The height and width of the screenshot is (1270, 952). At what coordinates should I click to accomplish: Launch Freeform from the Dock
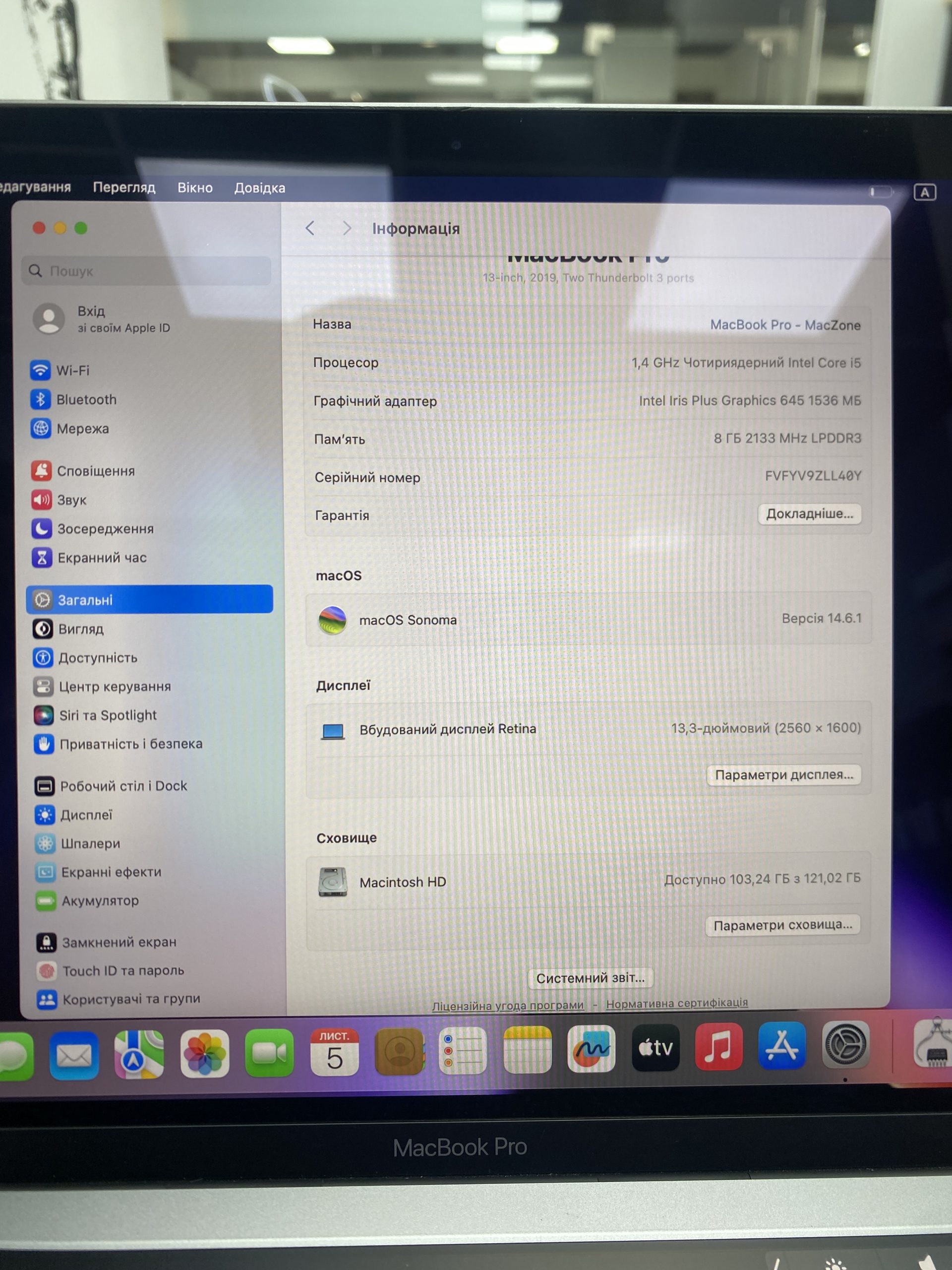click(591, 1048)
